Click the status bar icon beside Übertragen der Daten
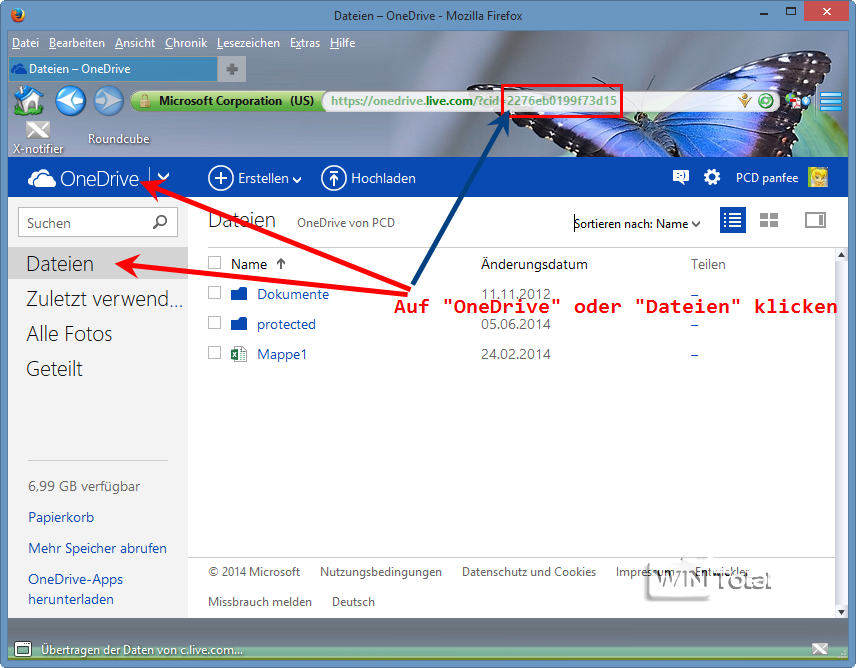This screenshot has height=668, width=856. pos(23,649)
